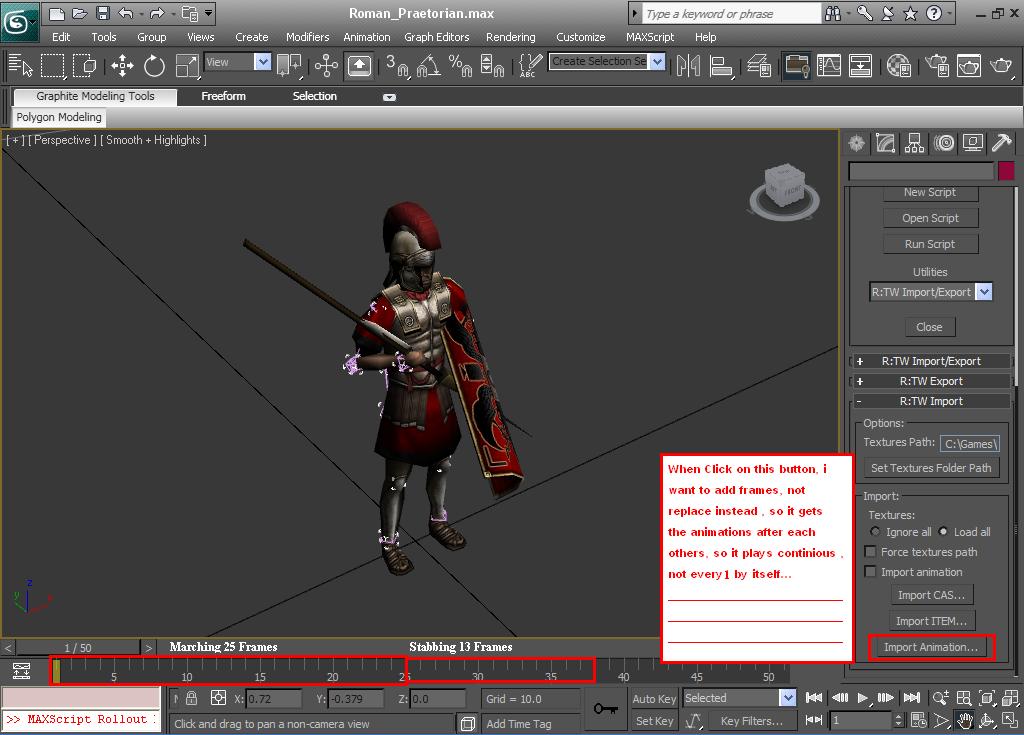The width and height of the screenshot is (1024, 735).
Task: Toggle Auto Key mode
Action: tap(654, 698)
